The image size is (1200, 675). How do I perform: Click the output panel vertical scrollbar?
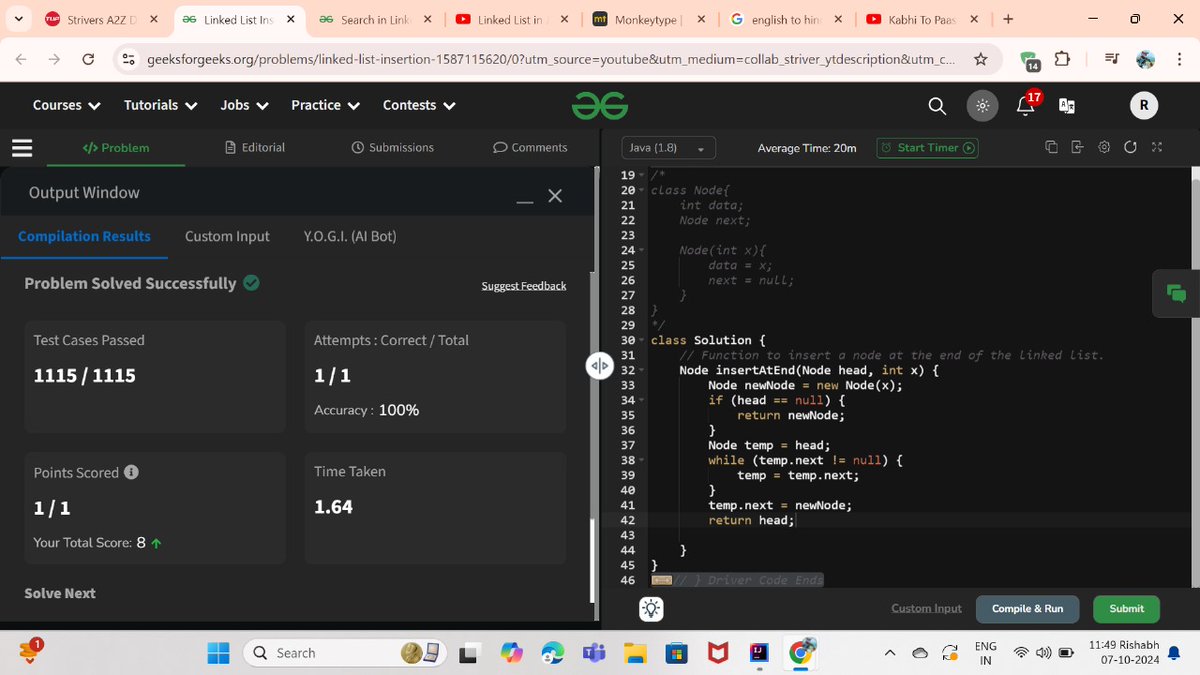593,560
